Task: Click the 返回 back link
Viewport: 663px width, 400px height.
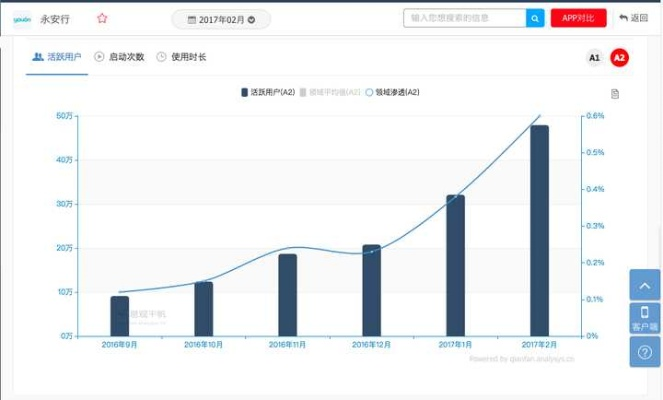Action: coord(633,18)
